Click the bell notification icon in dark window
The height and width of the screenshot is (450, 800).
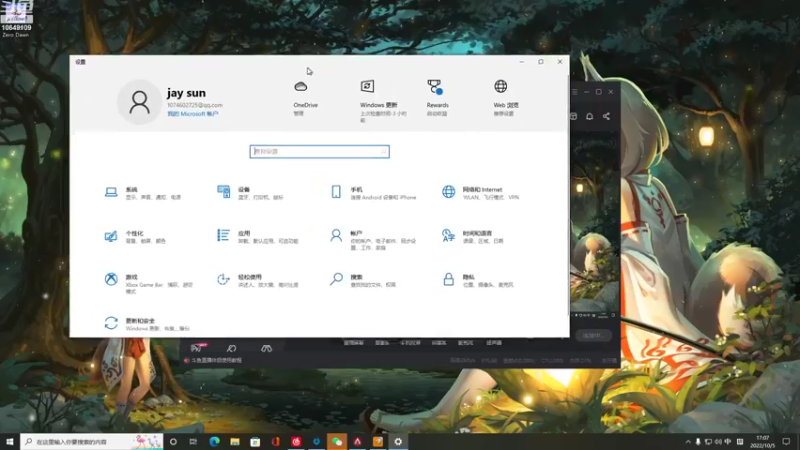589,116
